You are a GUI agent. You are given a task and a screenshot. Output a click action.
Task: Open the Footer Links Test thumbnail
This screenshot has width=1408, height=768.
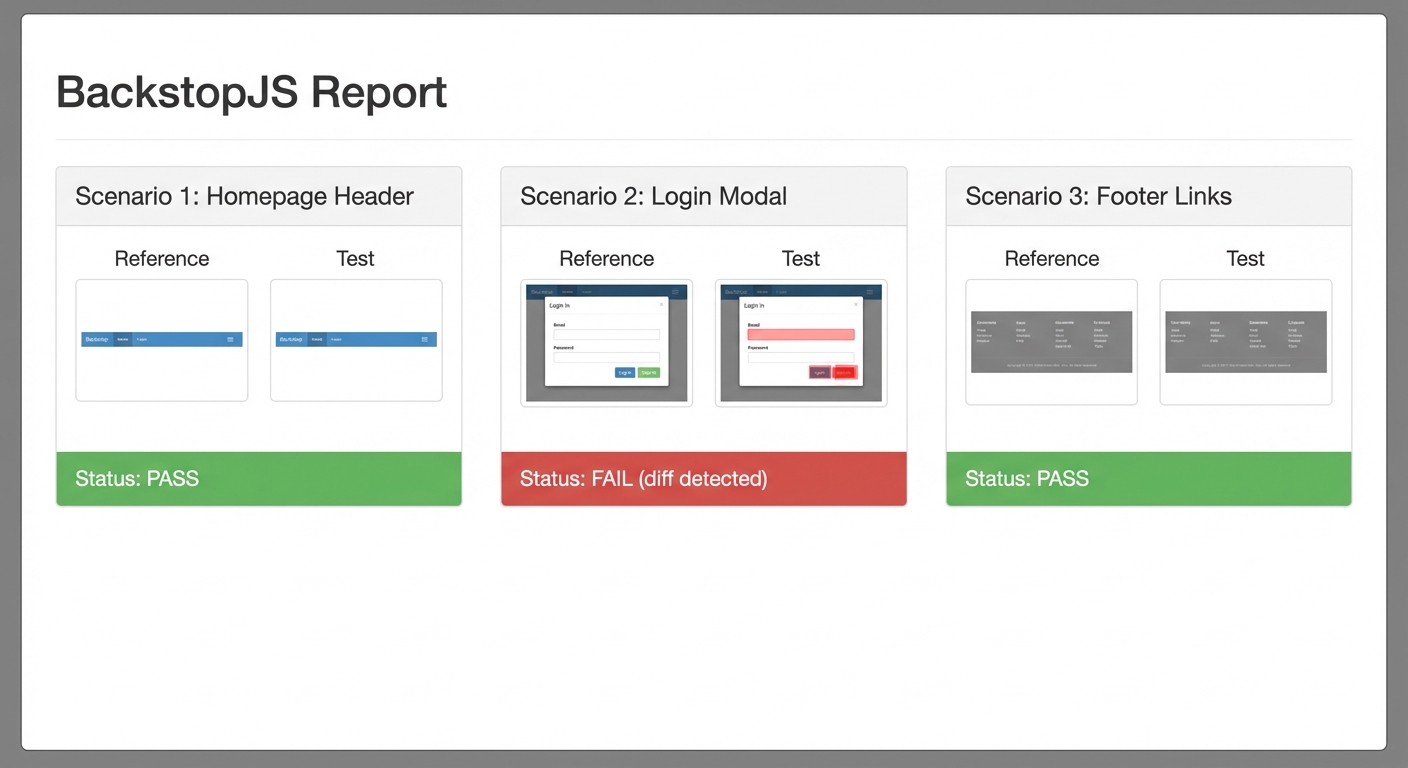(1245, 340)
